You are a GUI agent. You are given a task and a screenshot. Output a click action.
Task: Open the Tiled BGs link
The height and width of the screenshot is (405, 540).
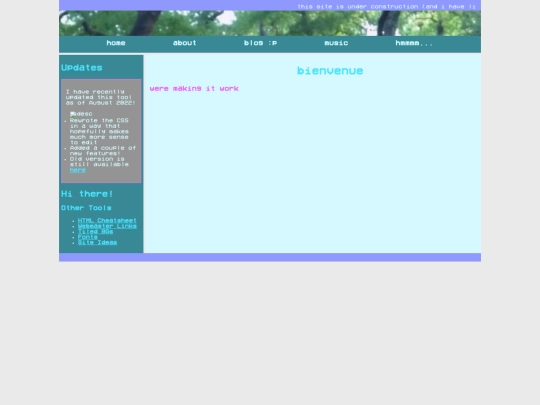[95, 231]
